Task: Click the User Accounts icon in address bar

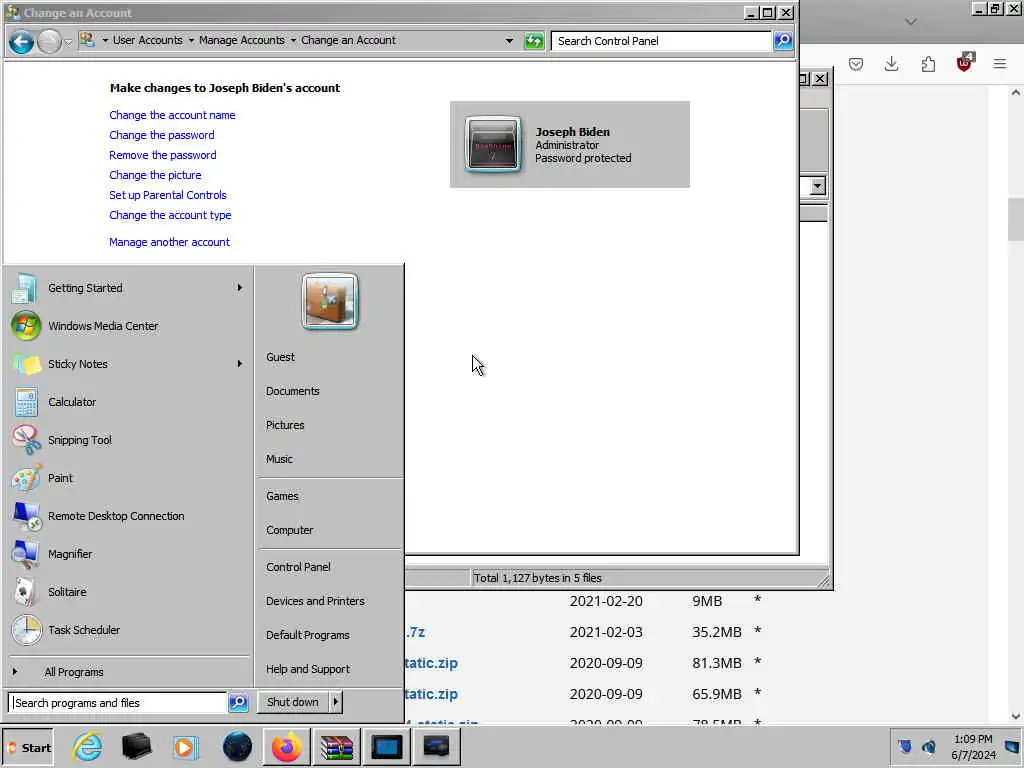Action: (87, 40)
